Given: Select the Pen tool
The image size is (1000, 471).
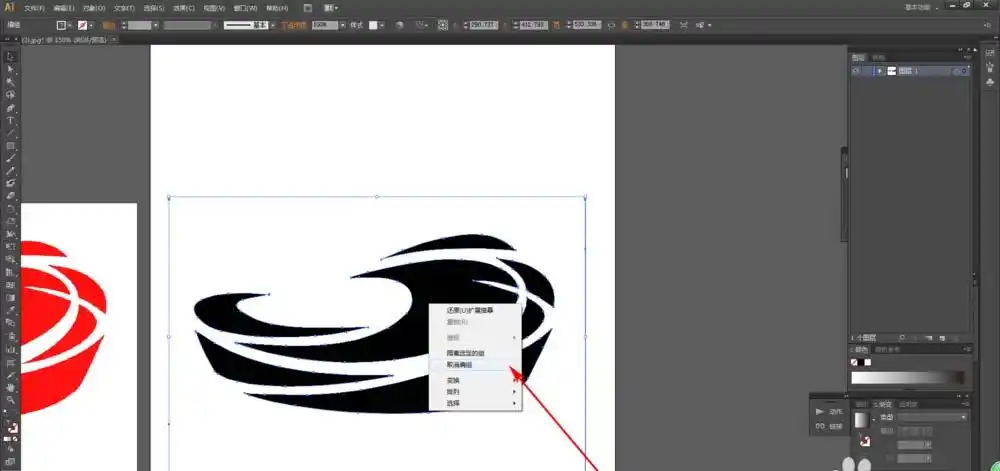Looking at the screenshot, I should pyautogui.click(x=11, y=108).
